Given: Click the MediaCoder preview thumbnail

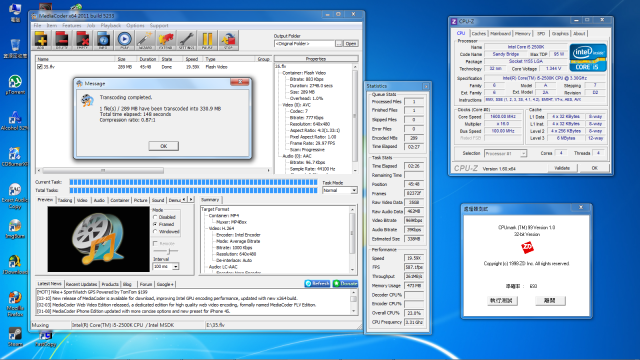Looking at the screenshot, I should pyautogui.click(x=98, y=239).
